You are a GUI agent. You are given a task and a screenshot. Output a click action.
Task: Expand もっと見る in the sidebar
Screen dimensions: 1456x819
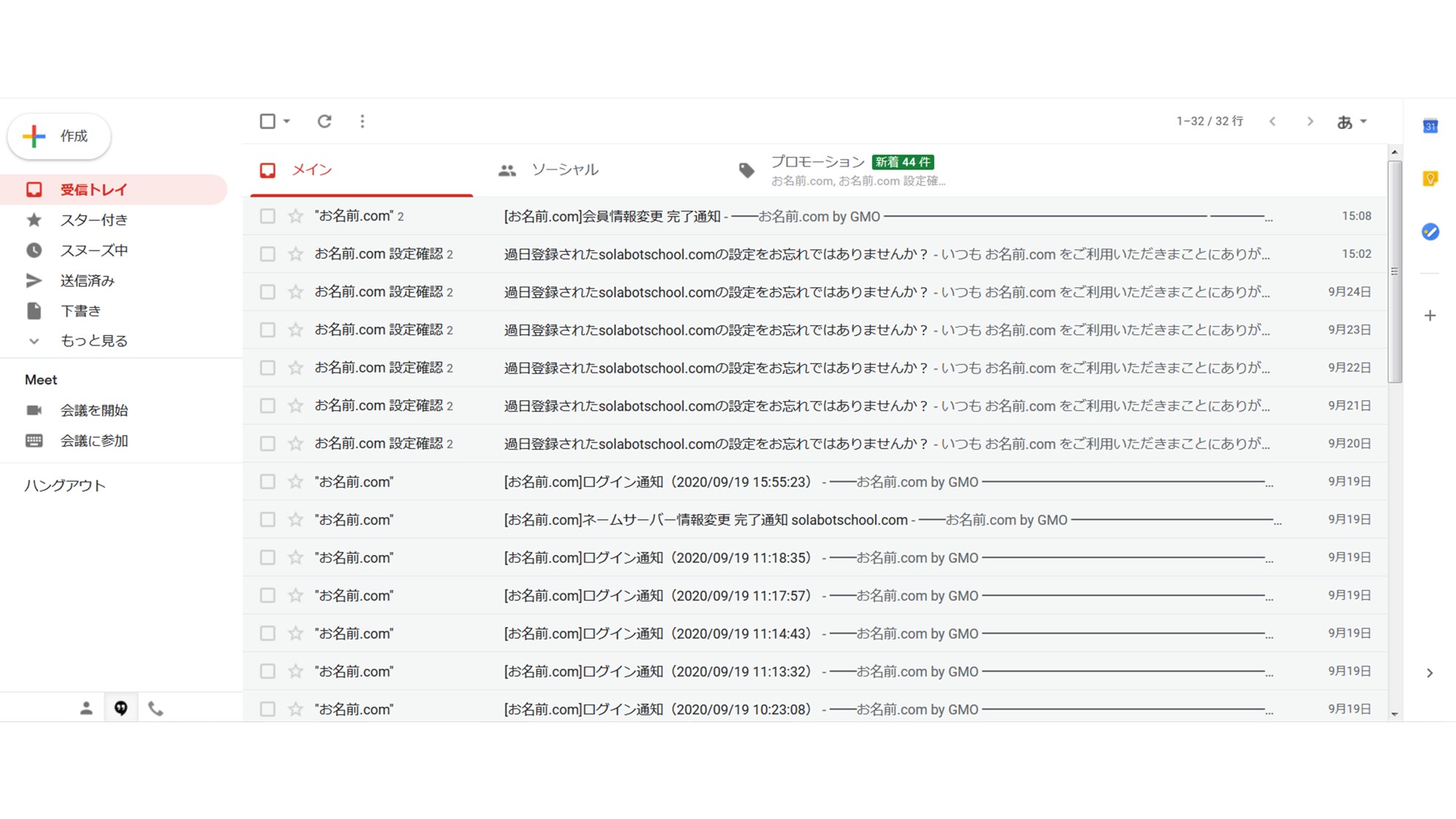(x=93, y=341)
